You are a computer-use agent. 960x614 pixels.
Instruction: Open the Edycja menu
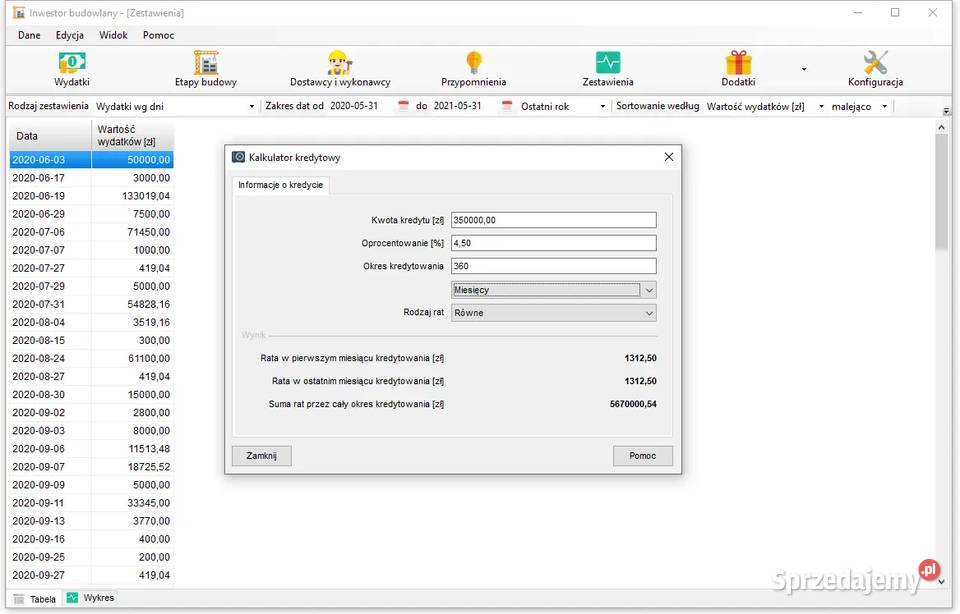(x=70, y=35)
